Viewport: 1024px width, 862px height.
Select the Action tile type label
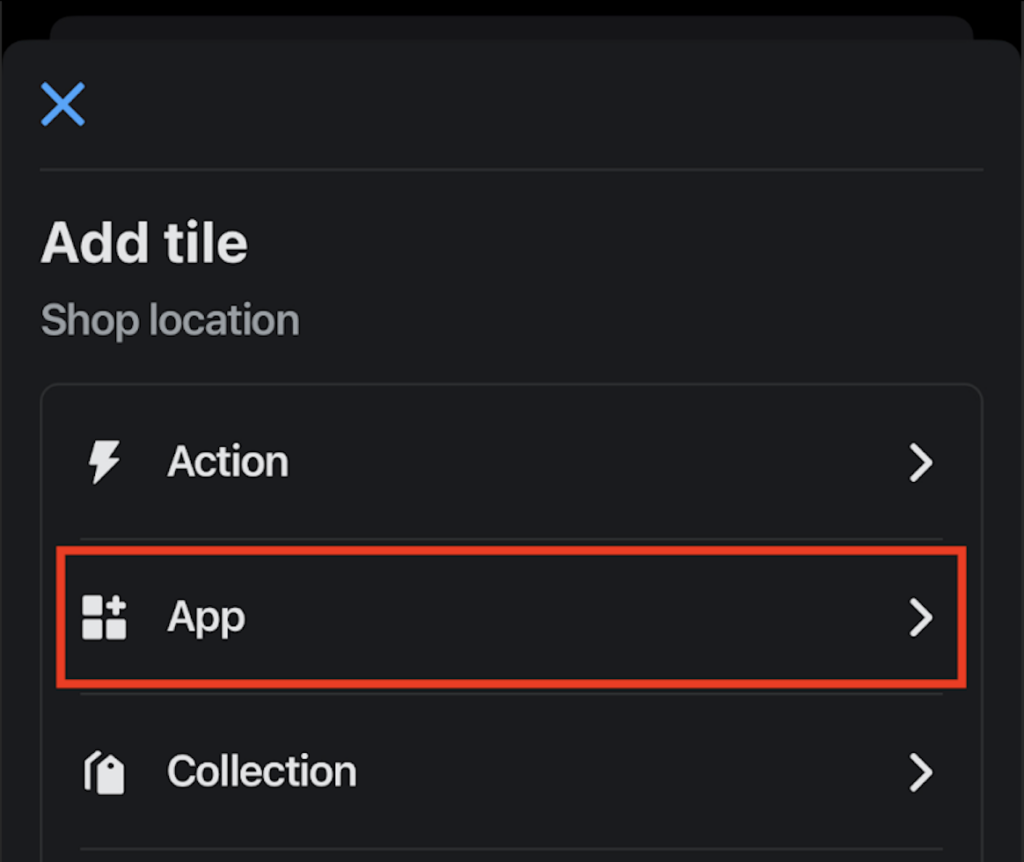click(x=228, y=462)
